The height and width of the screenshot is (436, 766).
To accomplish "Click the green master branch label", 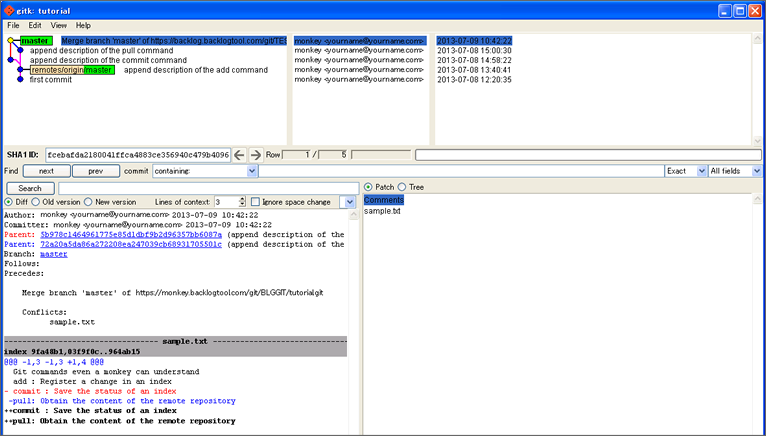I will [x=36, y=41].
